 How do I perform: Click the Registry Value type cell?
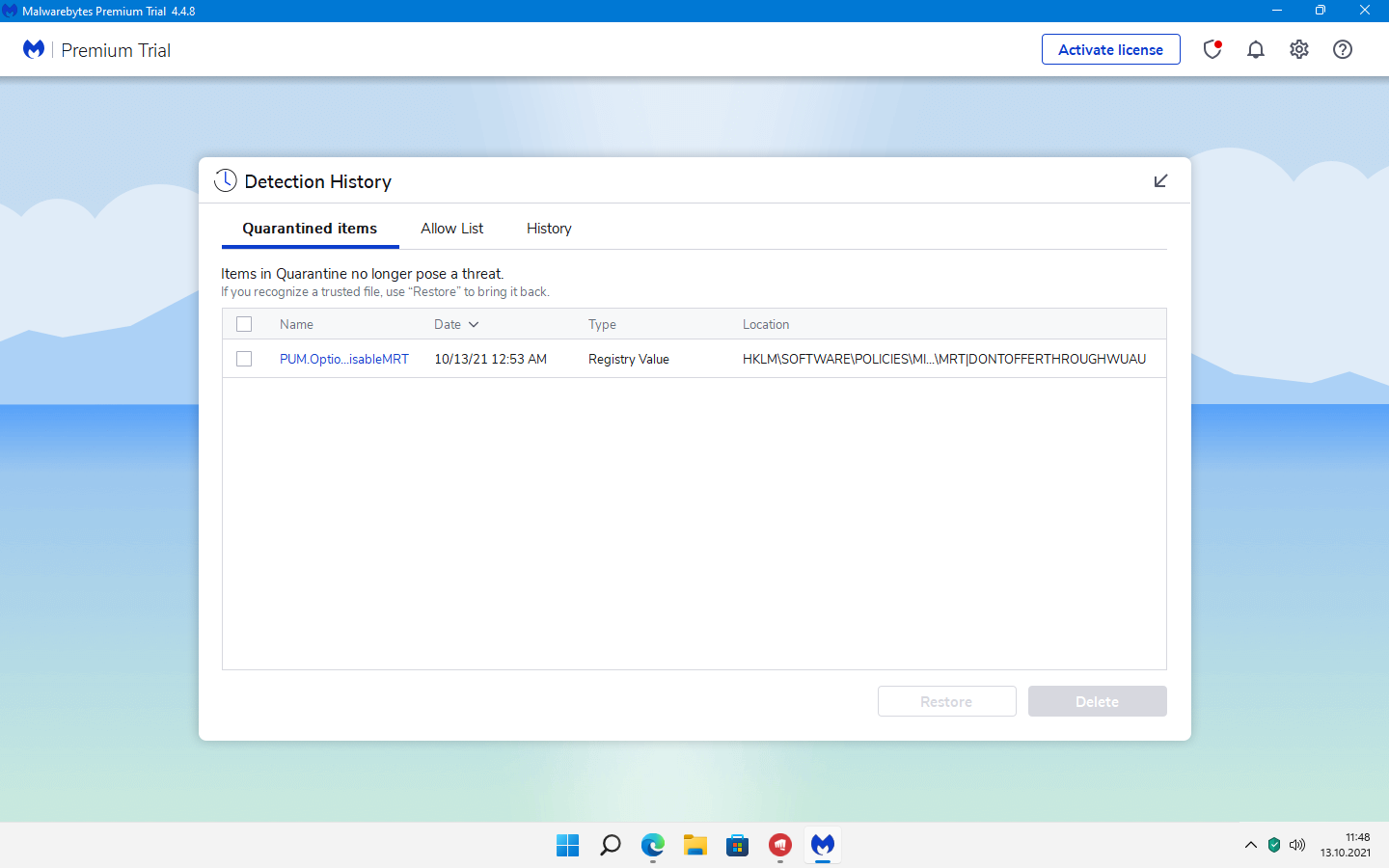pos(629,359)
